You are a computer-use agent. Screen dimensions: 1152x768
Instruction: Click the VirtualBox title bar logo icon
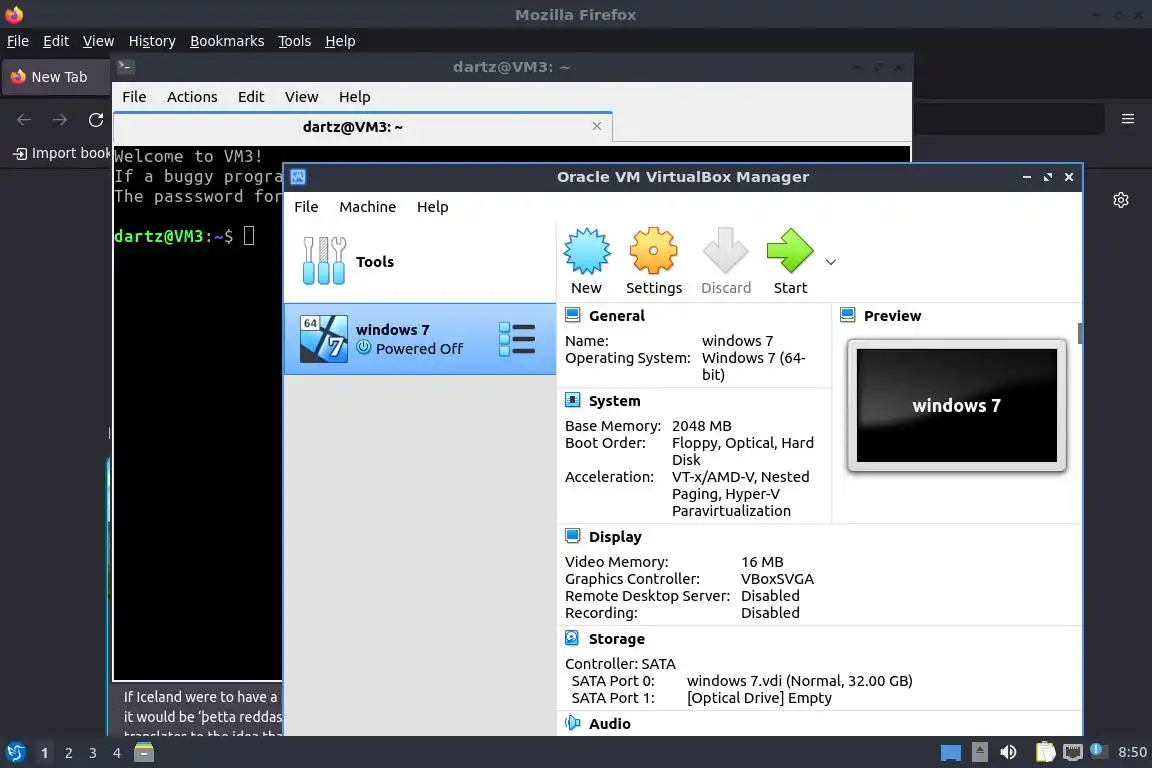pos(298,177)
